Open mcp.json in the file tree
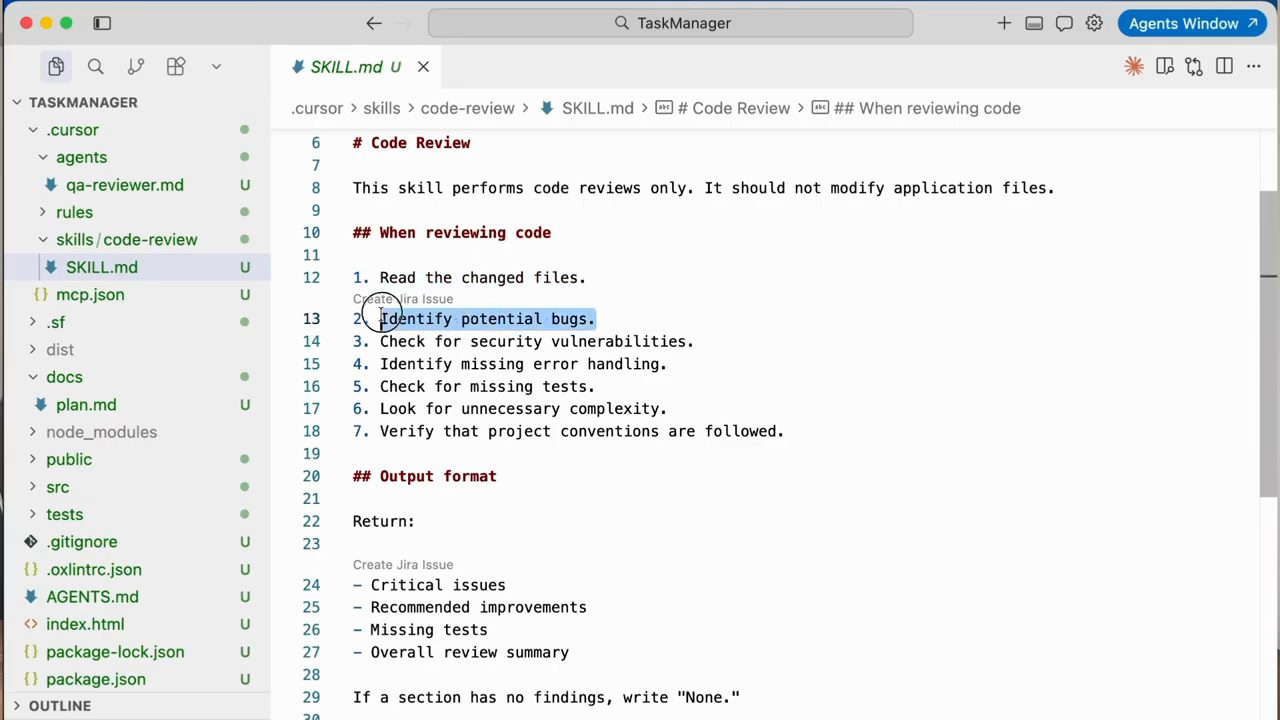 pos(90,295)
